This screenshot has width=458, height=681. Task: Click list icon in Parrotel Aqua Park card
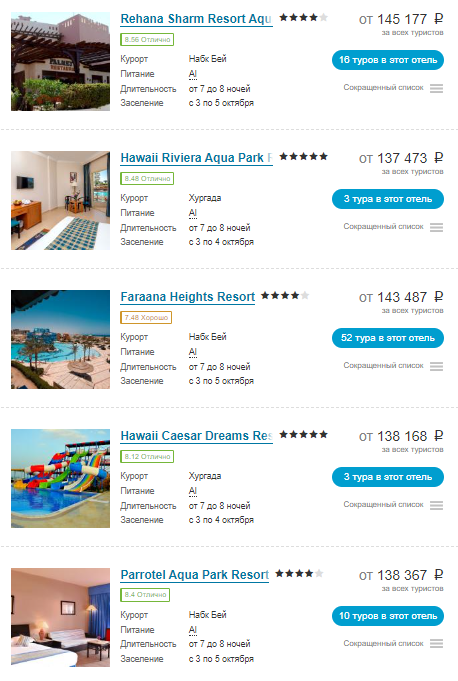(436, 643)
